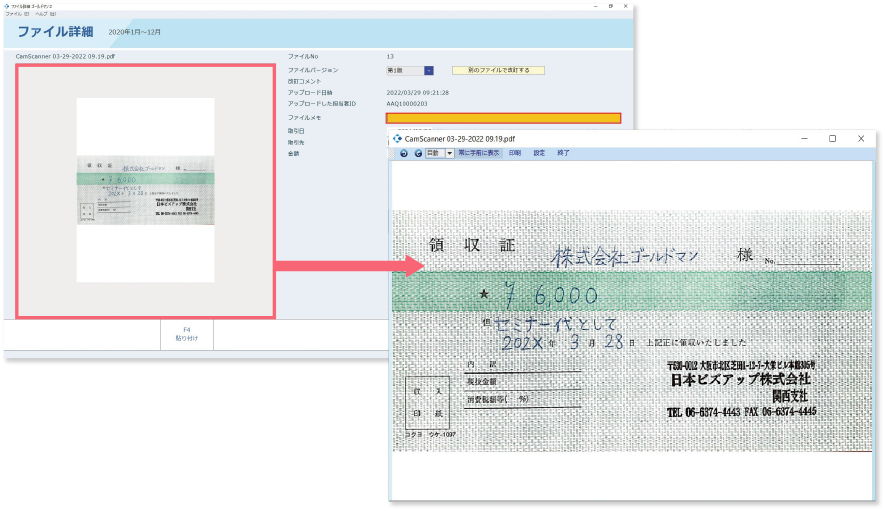
Task: Toggle 常に手前に表示 in viewer toolbar
Action: point(479,153)
